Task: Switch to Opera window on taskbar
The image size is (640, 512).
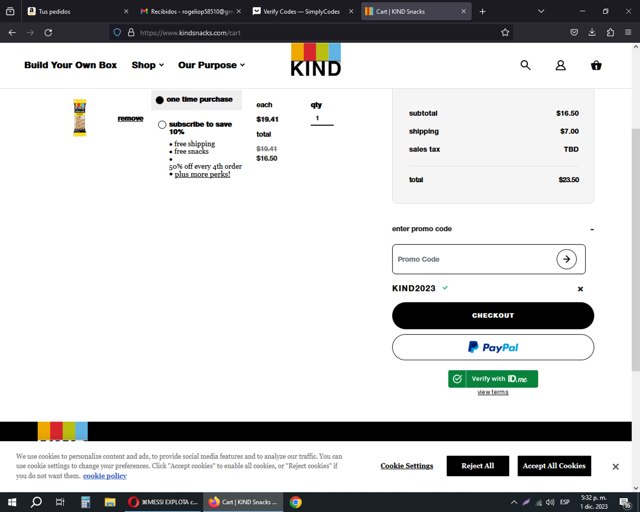Action: [x=164, y=502]
